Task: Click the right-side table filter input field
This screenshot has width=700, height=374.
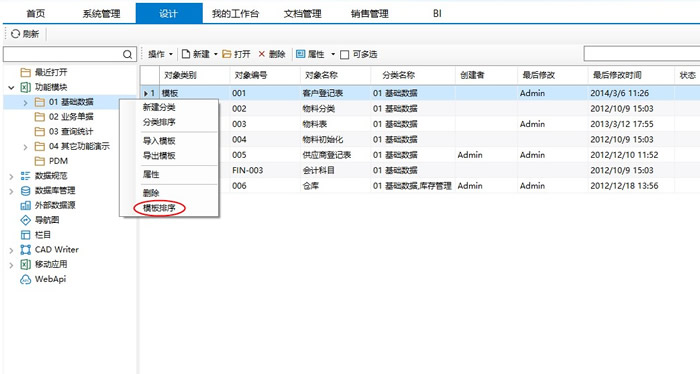Action: point(642,54)
